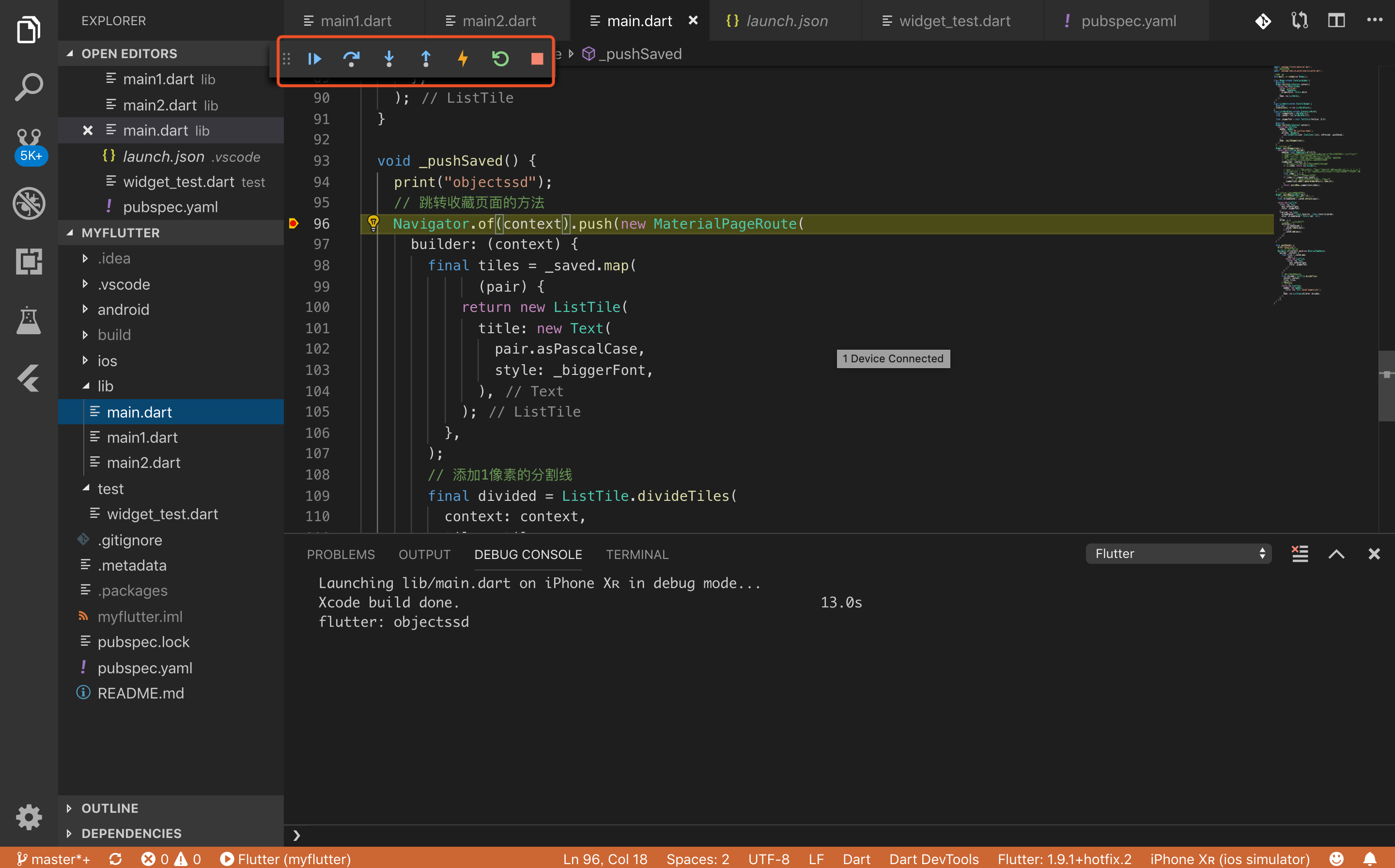Open the Search view in activity bar
The height and width of the screenshot is (868, 1395).
pos(29,87)
